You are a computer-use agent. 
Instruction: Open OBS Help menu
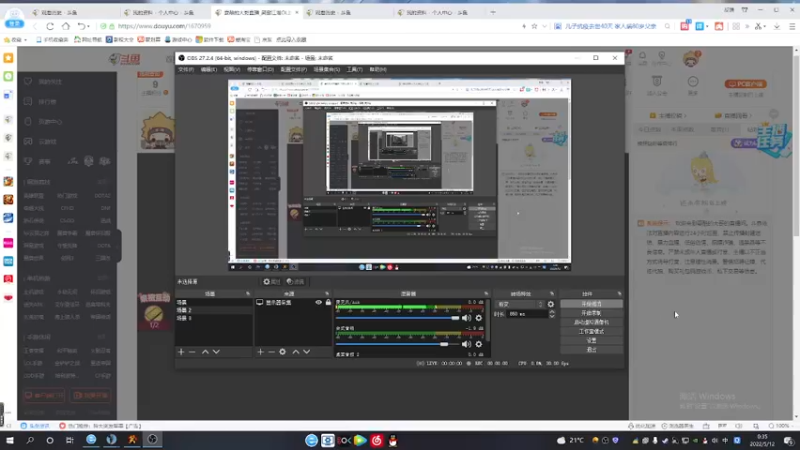(x=378, y=69)
